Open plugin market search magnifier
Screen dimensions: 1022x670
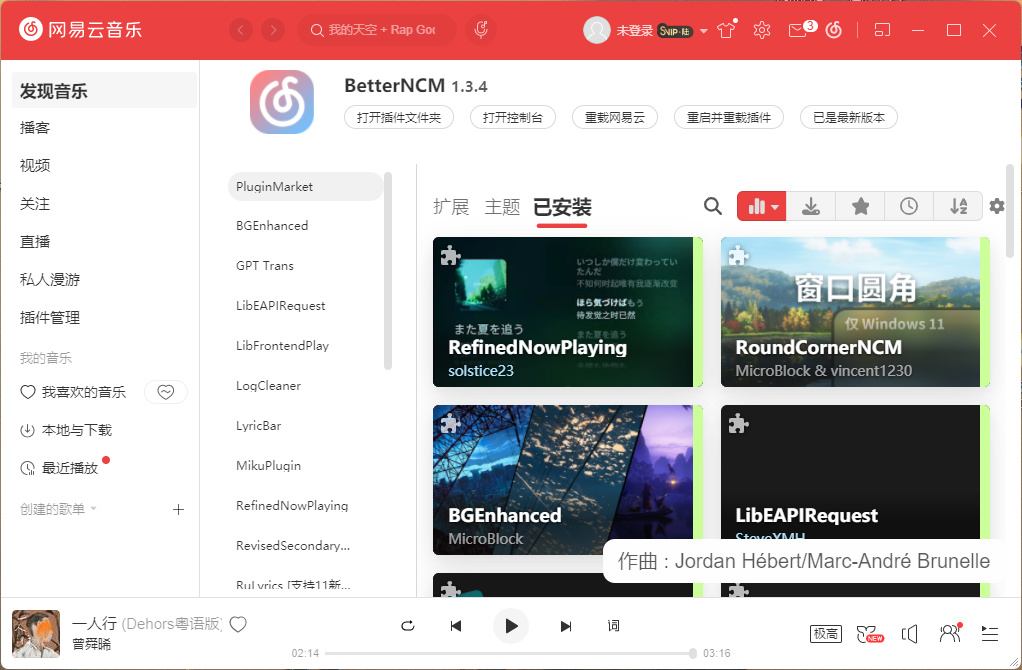coord(712,207)
